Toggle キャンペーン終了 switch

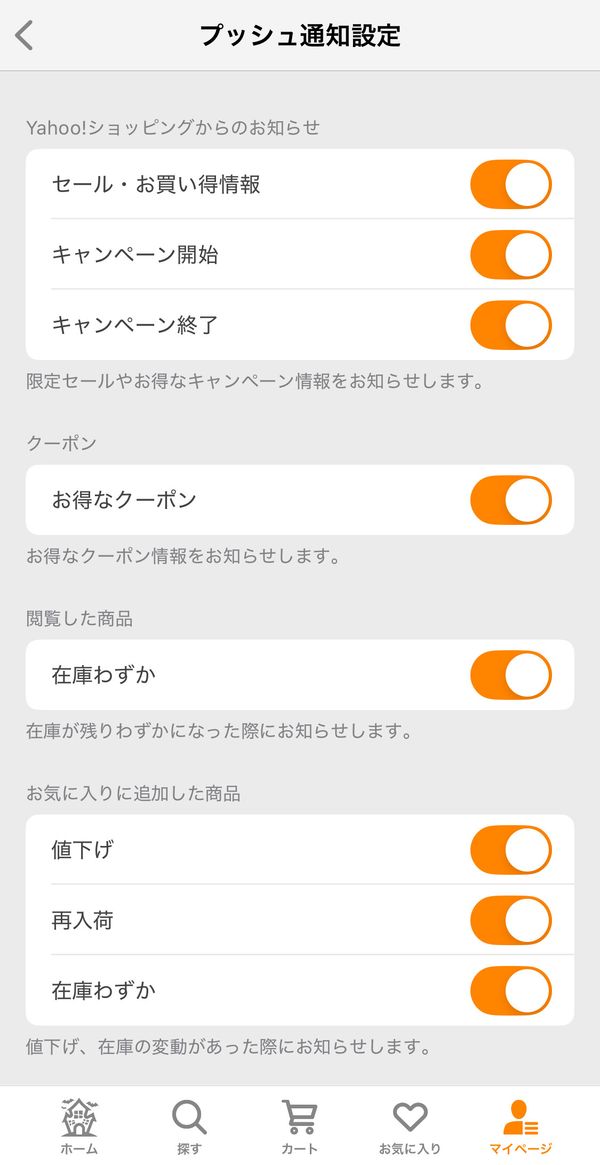pos(511,325)
